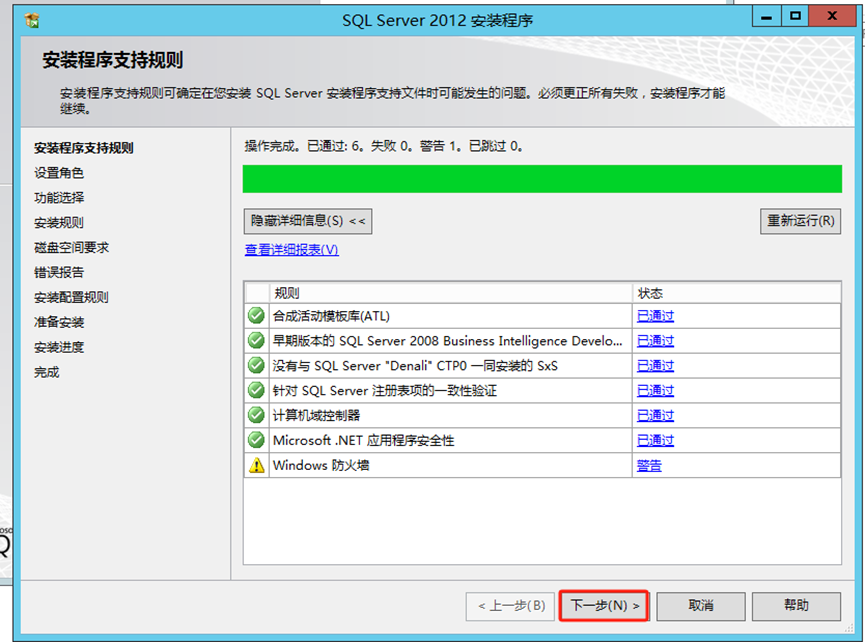Image resolution: width=865 pixels, height=642 pixels.
Task: Open 已通过 link for SQL Server 2008 Business Intelligence row
Action: (x=655, y=341)
